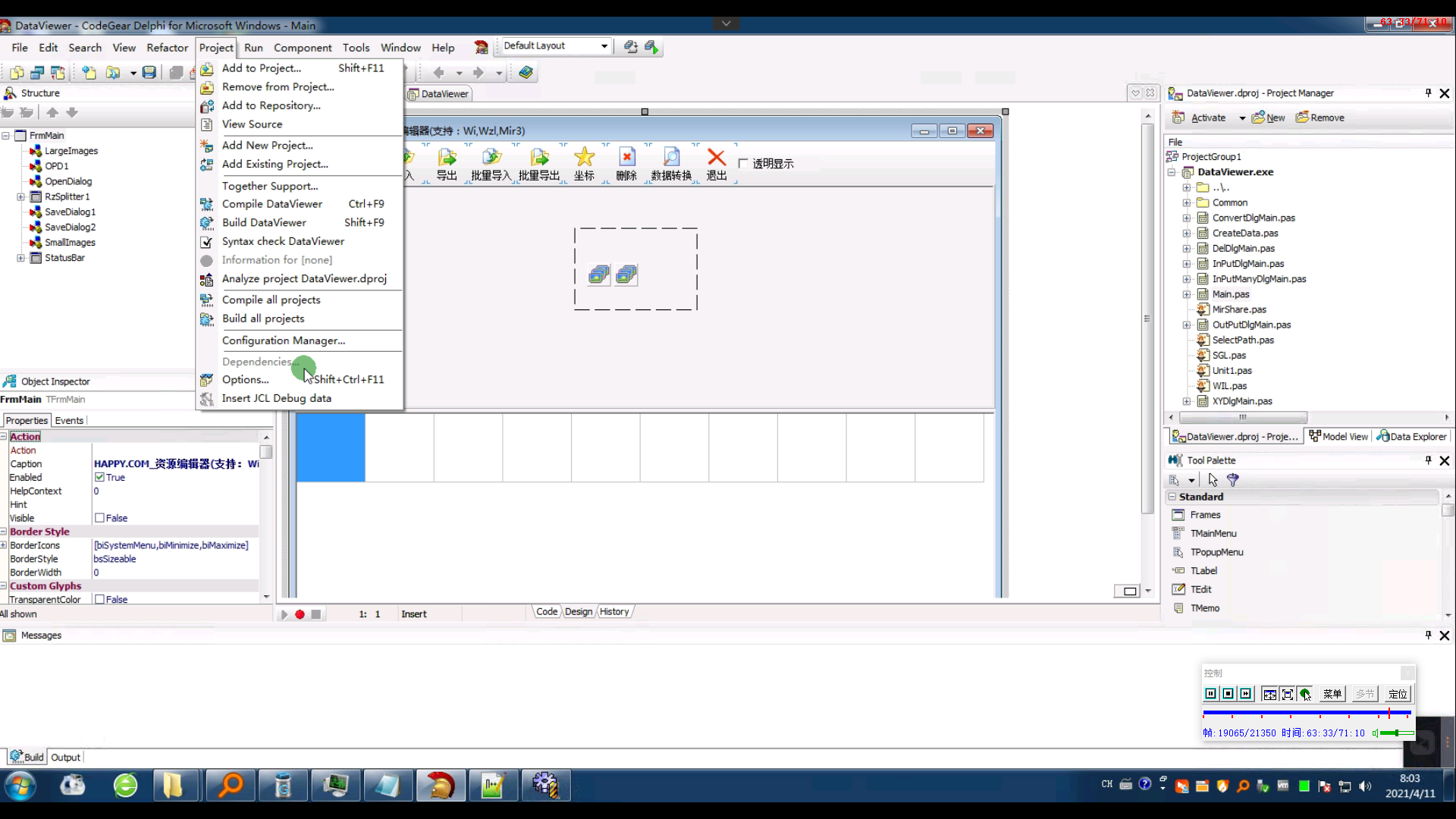
Task: Expand the RzSplitter1 node in Structure
Action: click(x=20, y=197)
